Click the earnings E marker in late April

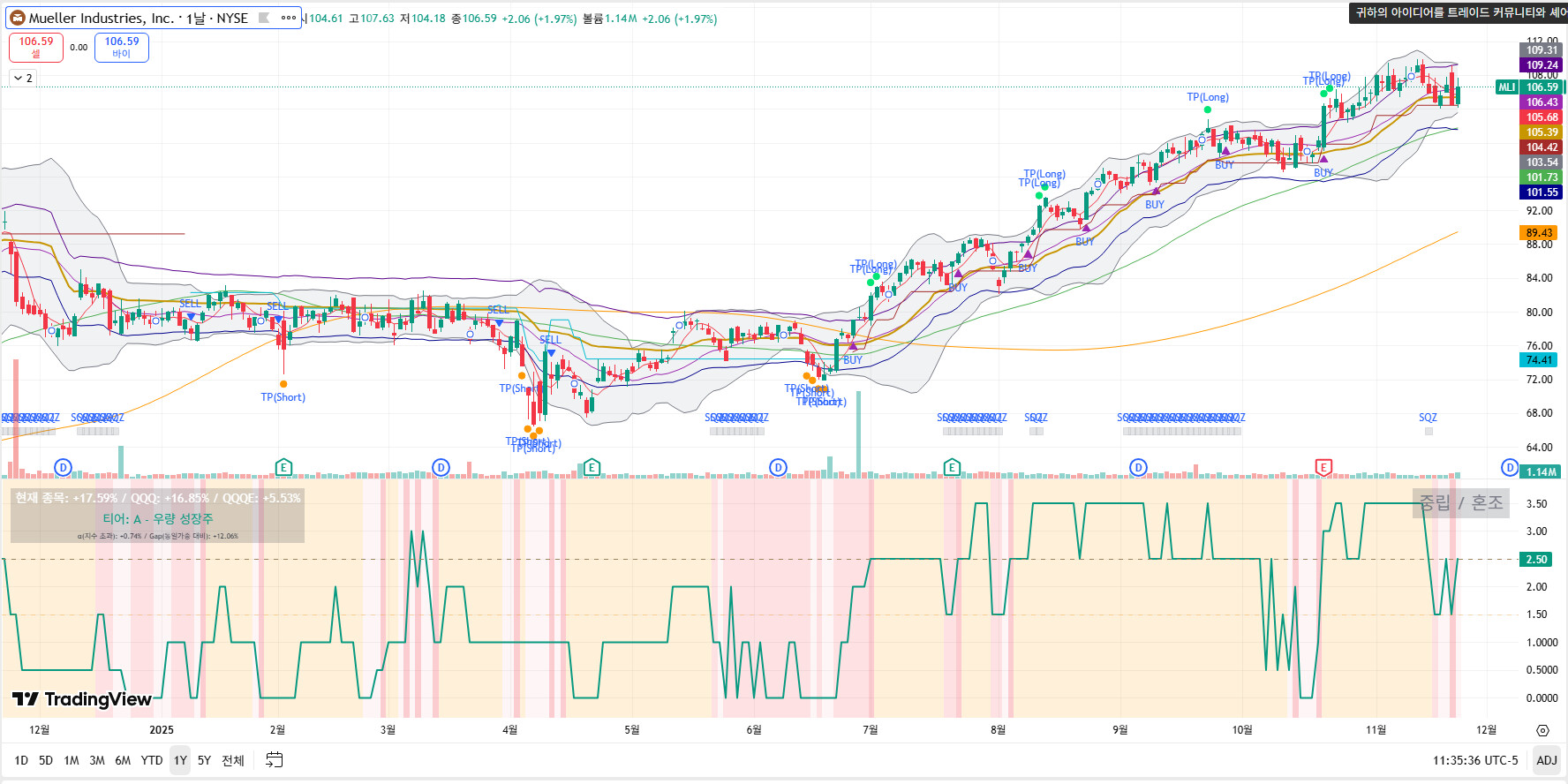click(592, 467)
